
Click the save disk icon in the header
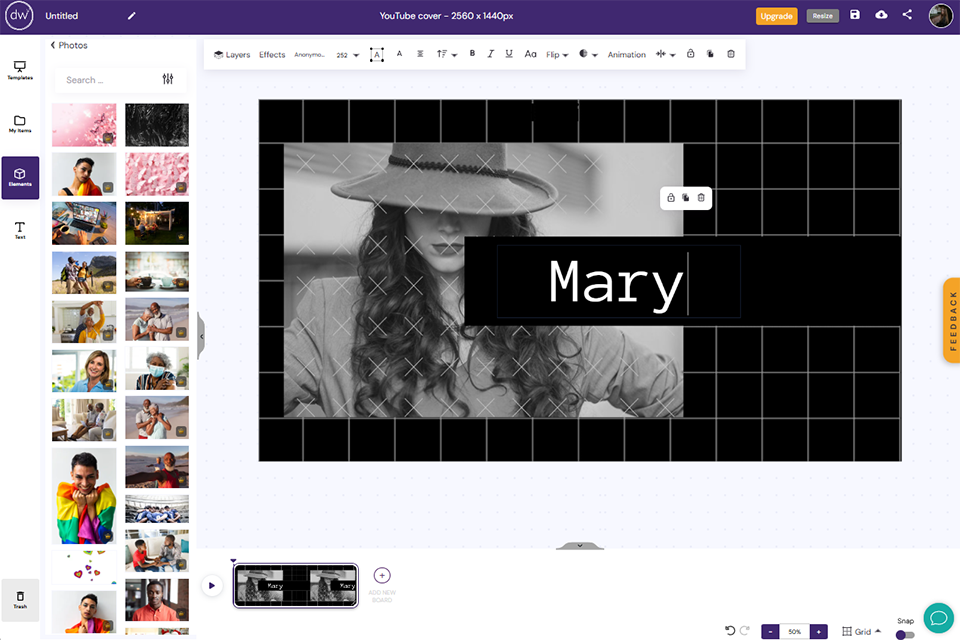(855, 15)
